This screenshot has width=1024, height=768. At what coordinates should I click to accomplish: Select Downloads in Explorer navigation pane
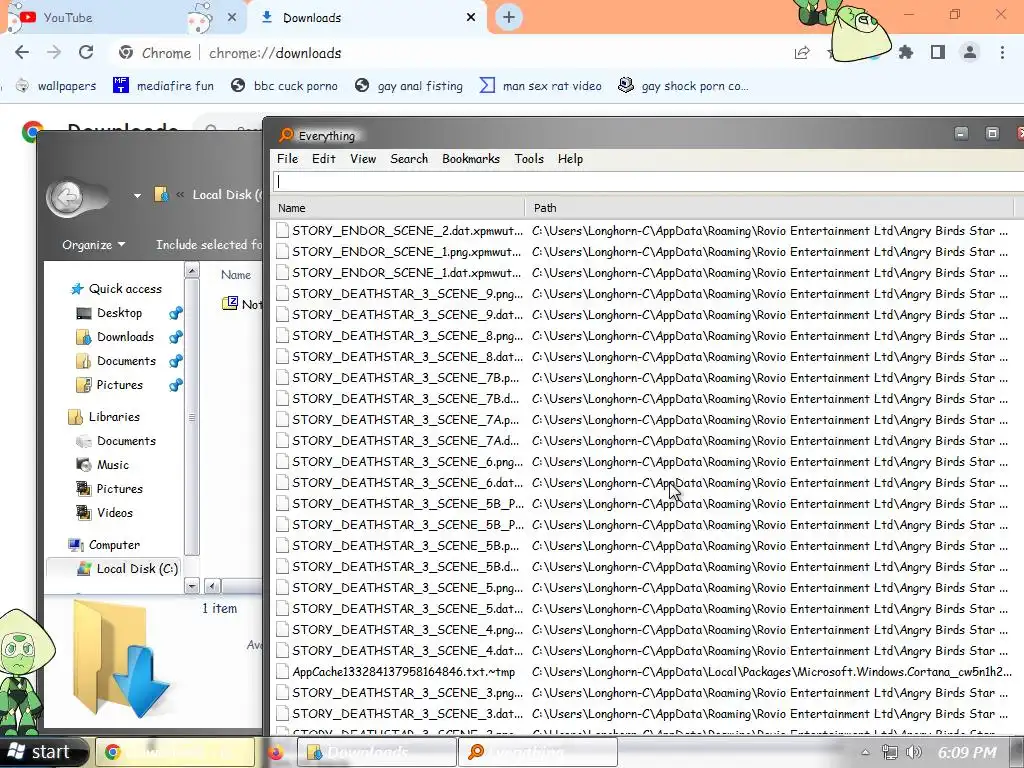coord(116,337)
